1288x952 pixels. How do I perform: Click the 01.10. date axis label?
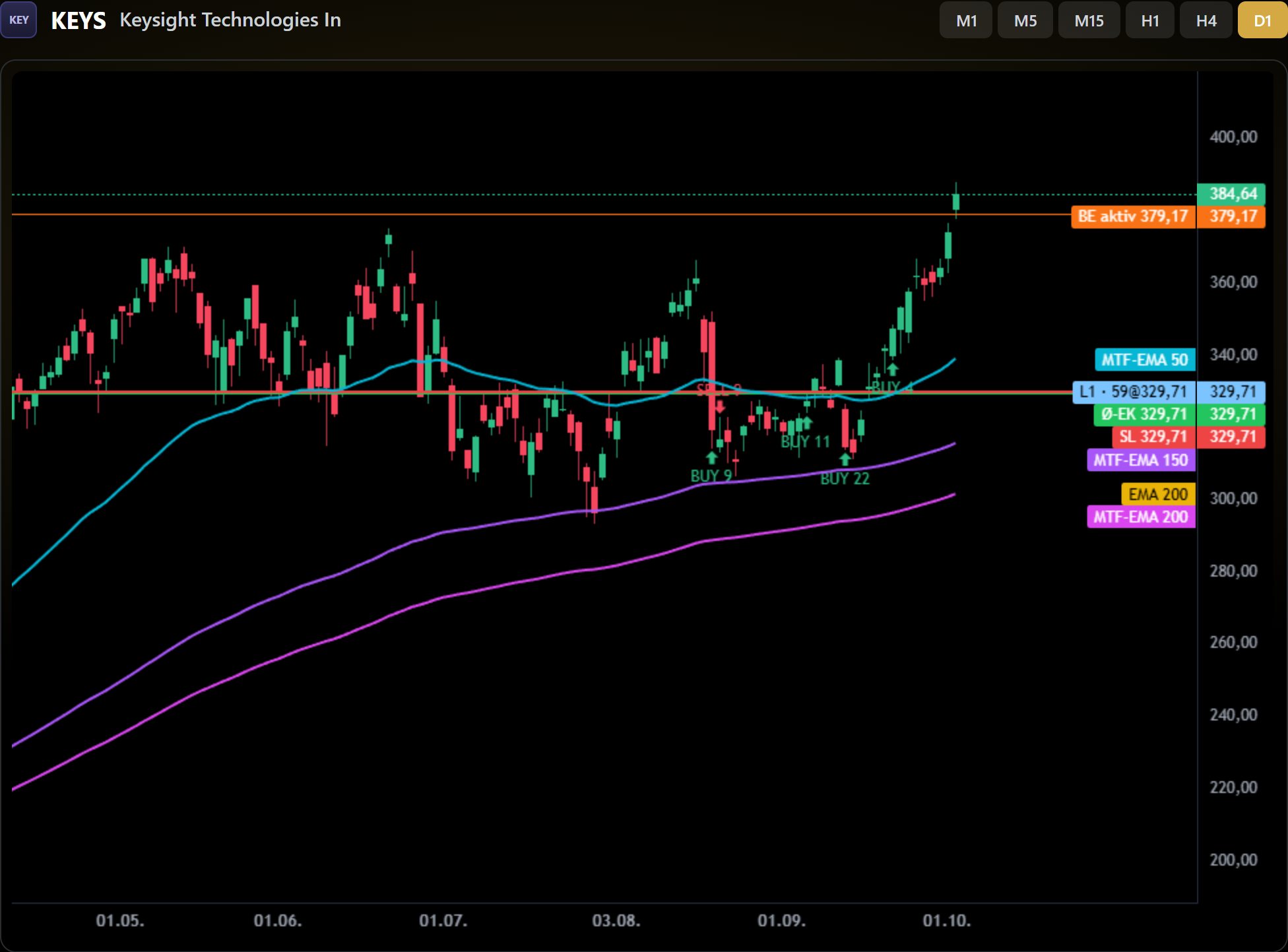947,921
